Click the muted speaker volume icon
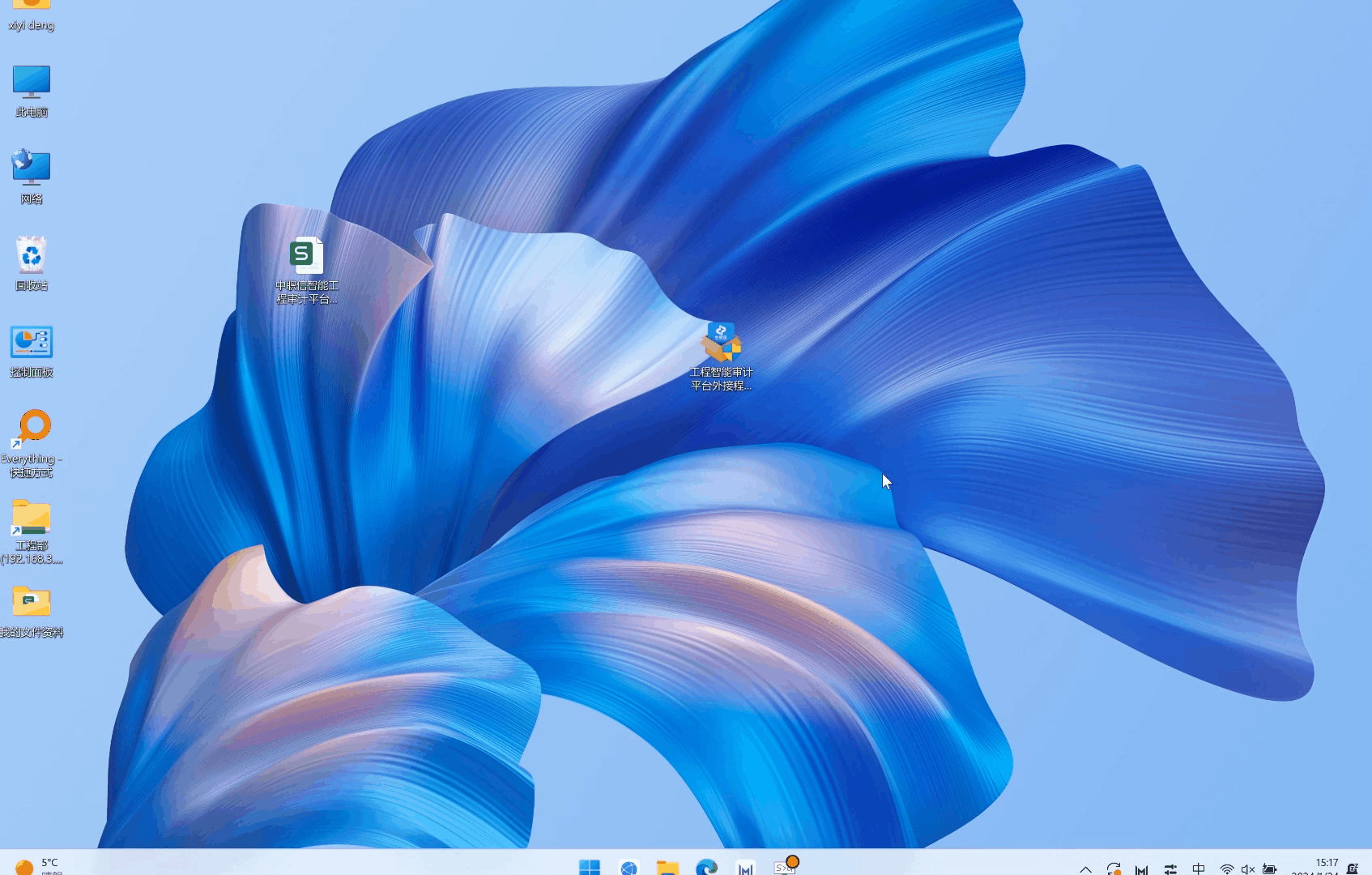 (1247, 869)
